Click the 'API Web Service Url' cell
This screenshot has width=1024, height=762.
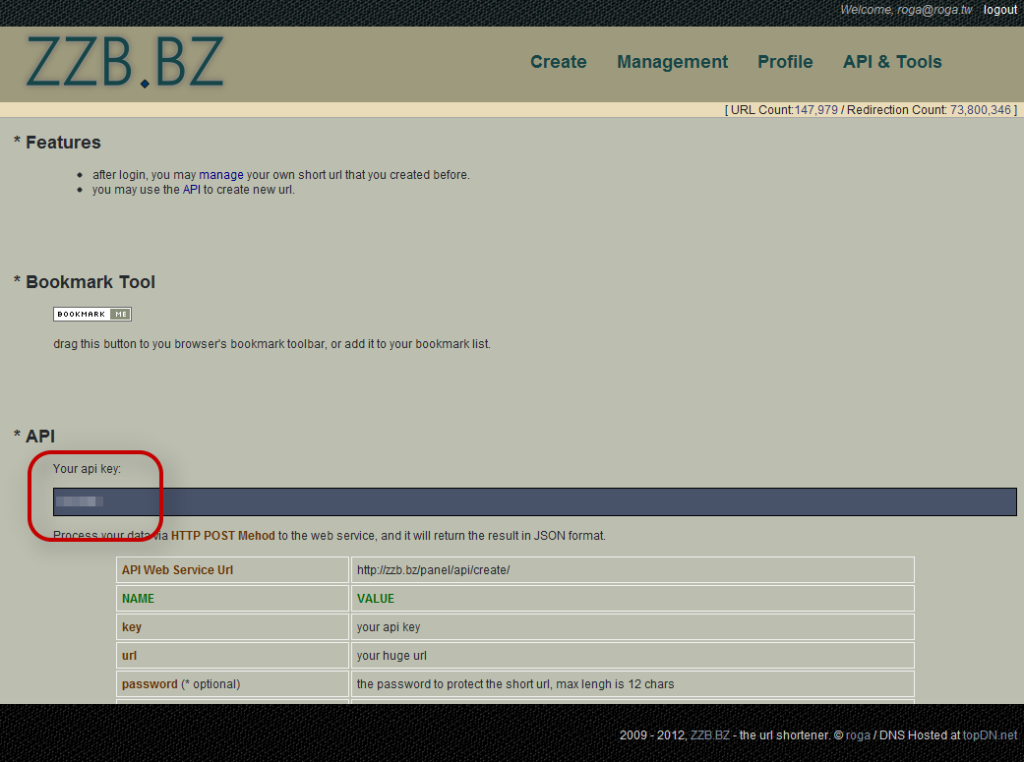coord(232,570)
